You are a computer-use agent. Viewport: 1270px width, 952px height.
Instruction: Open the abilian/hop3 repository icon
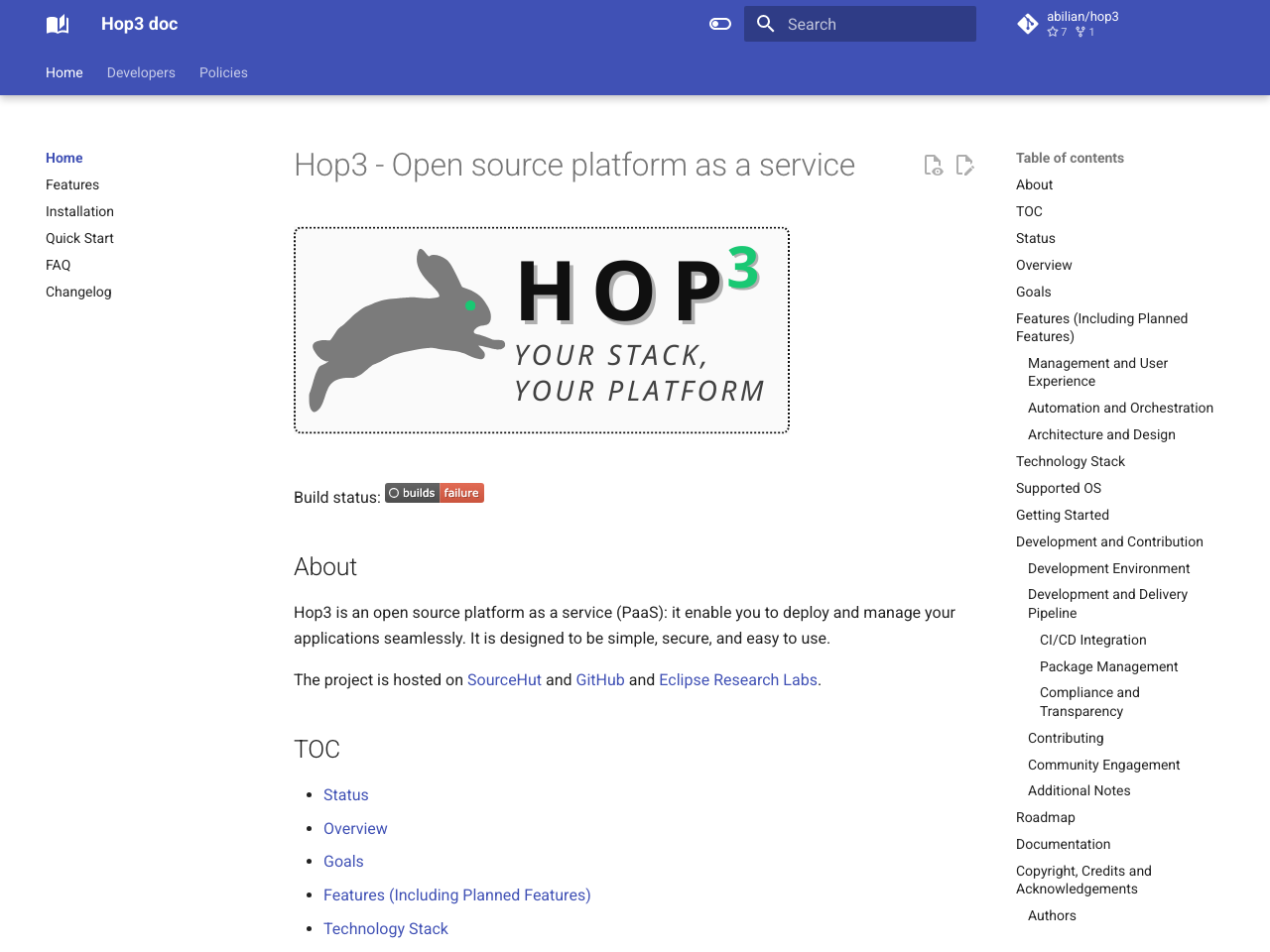(1027, 23)
